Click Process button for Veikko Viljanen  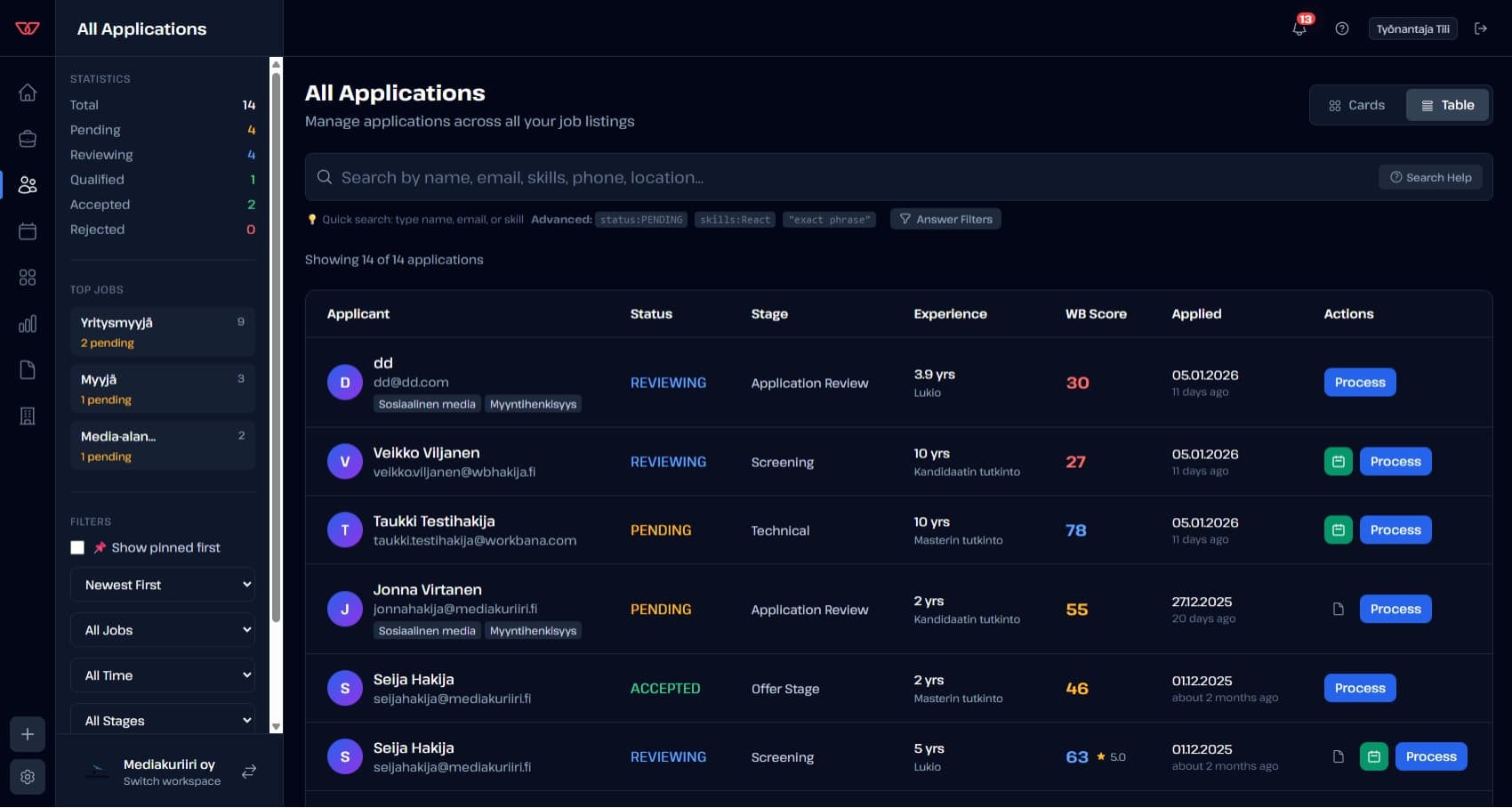coord(1395,462)
